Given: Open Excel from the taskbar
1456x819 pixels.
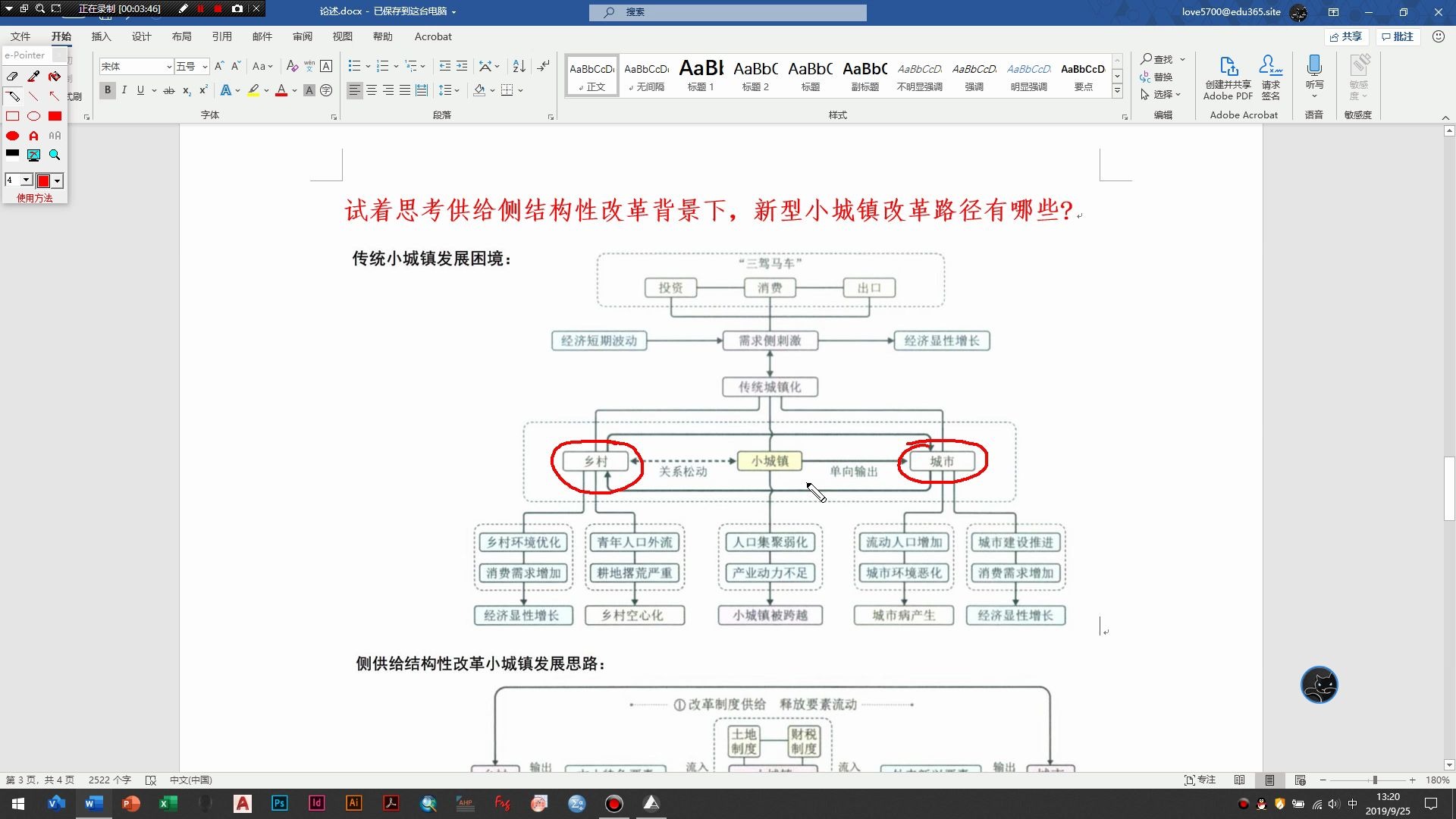Looking at the screenshot, I should coord(168,803).
